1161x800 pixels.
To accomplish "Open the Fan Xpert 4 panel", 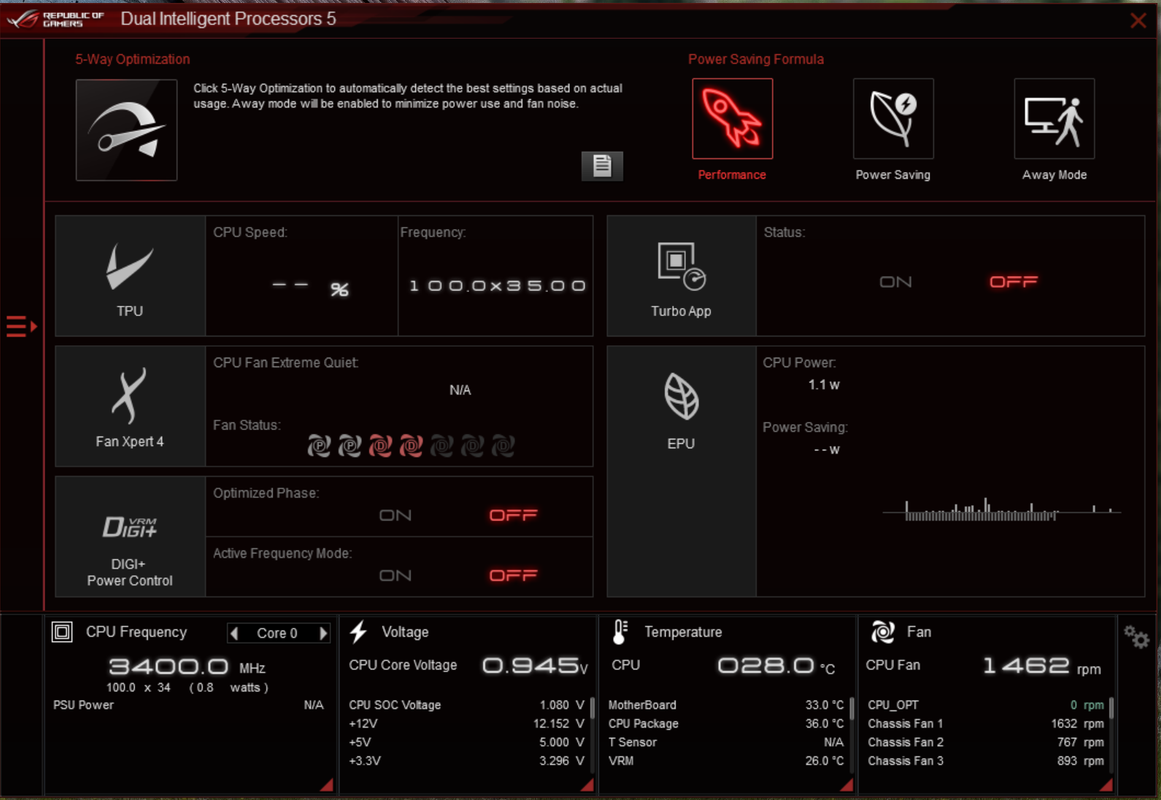I will point(130,407).
